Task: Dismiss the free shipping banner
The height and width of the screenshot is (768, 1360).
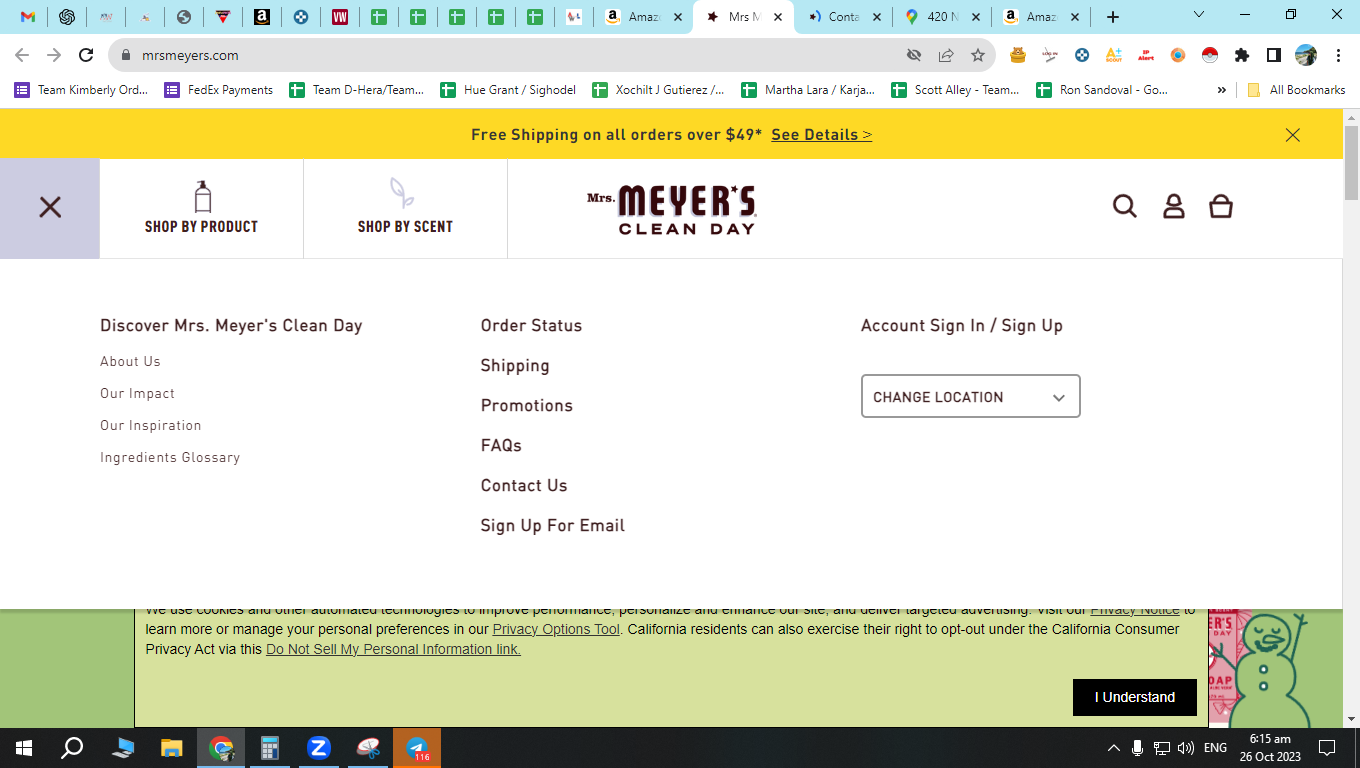Action: (1293, 135)
